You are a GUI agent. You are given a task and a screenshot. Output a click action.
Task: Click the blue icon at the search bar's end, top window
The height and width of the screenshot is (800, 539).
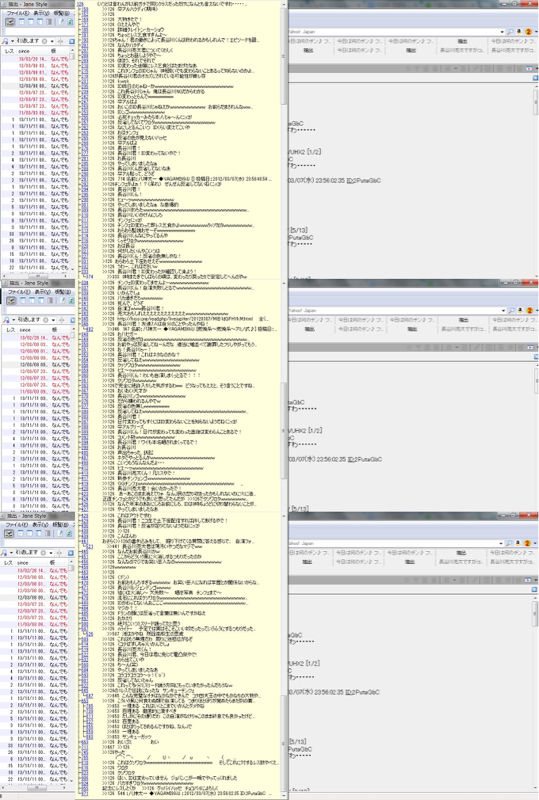click(72, 41)
